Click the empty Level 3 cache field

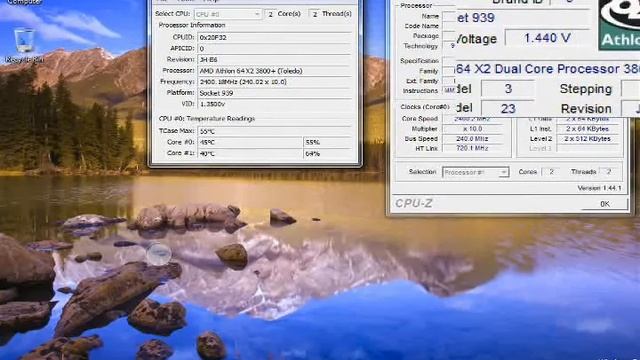[587, 149]
